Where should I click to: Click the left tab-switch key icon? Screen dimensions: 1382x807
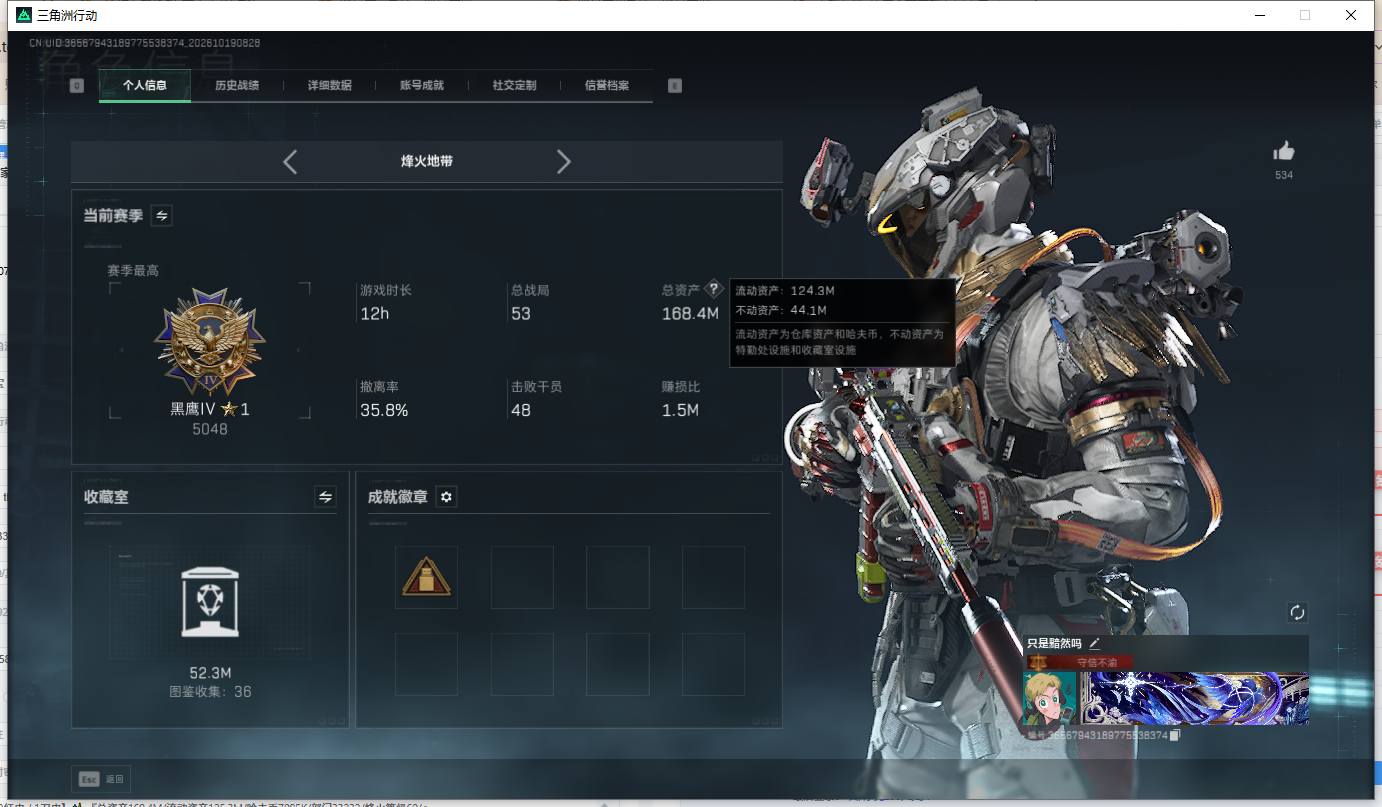tap(77, 86)
